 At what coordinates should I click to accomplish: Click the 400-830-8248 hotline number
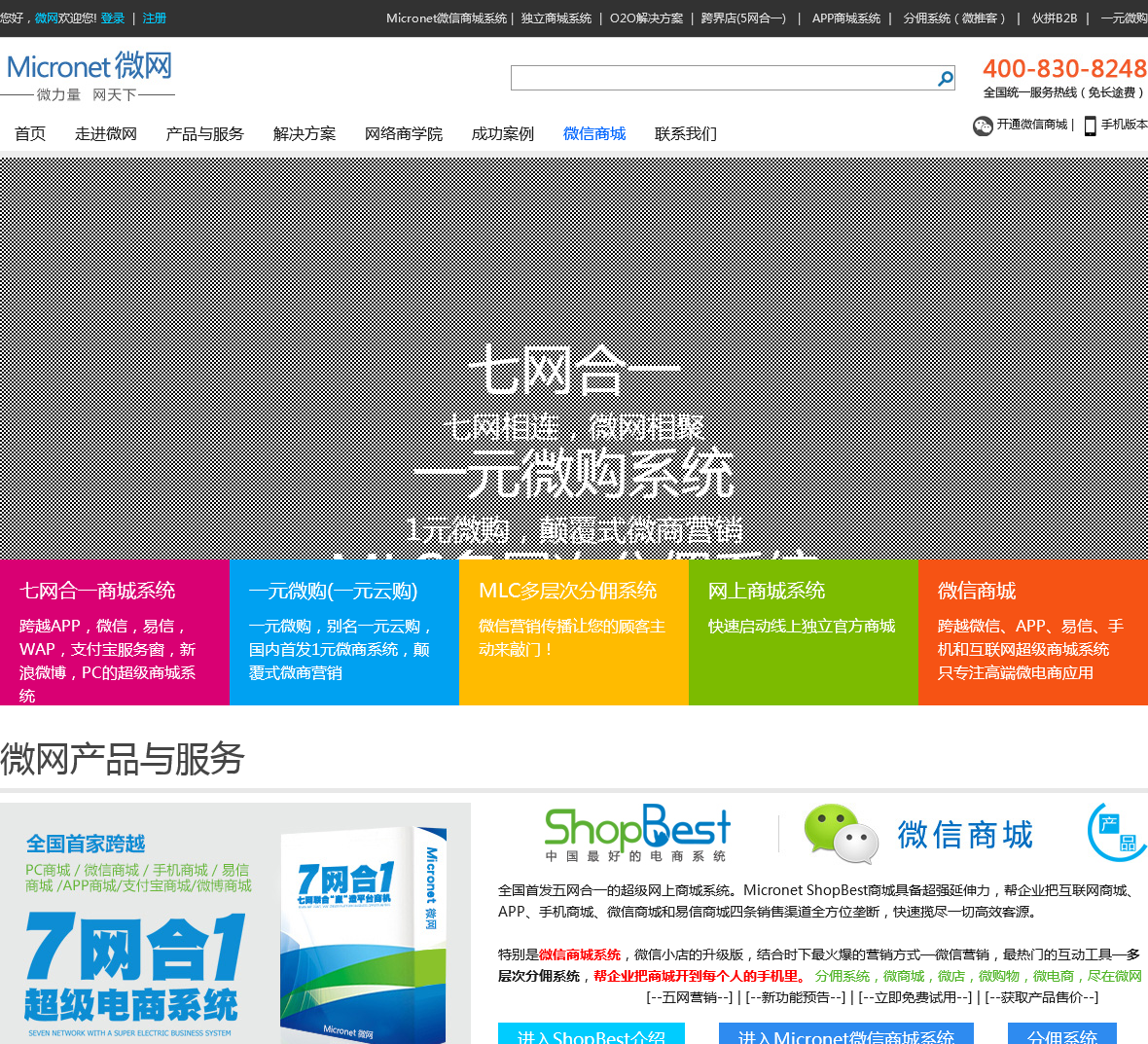click(1064, 69)
